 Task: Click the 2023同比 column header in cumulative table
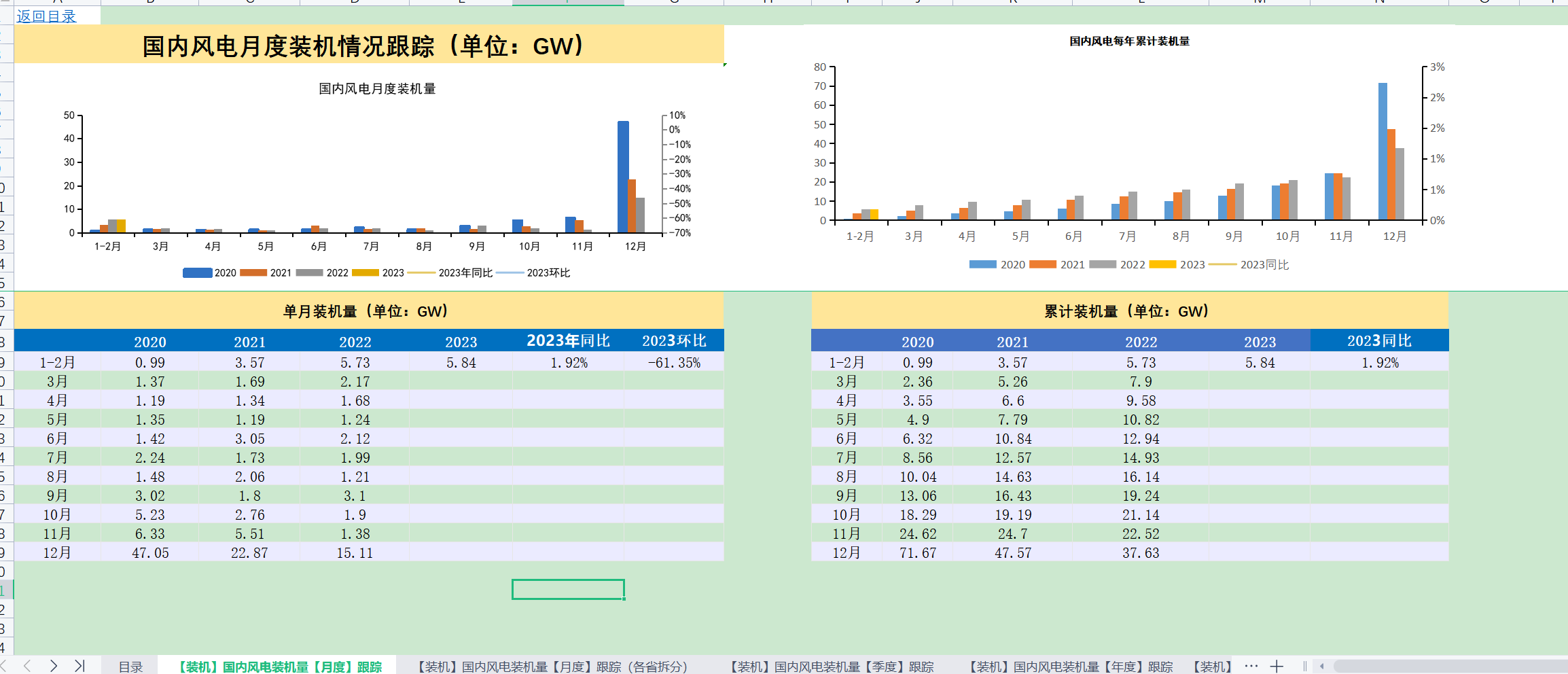[x=1379, y=340]
